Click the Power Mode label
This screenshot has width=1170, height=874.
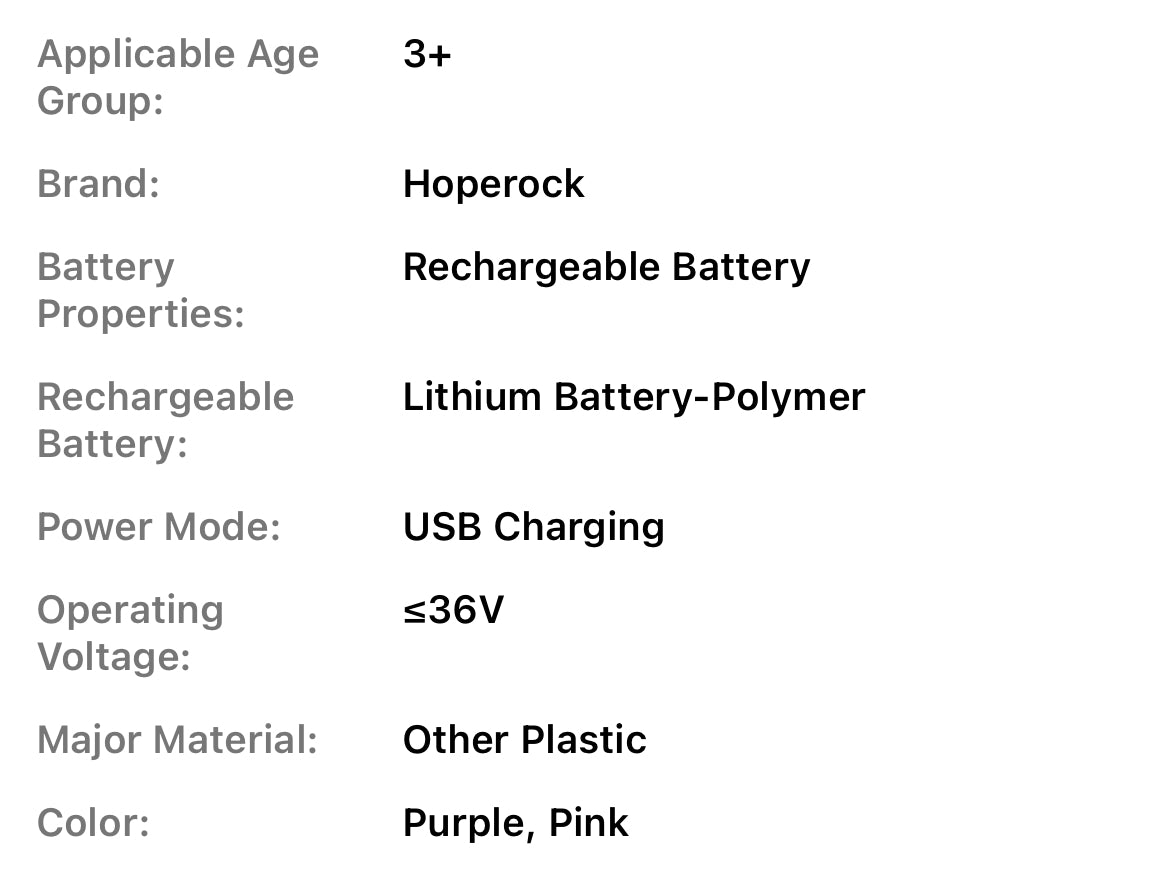click(x=158, y=527)
